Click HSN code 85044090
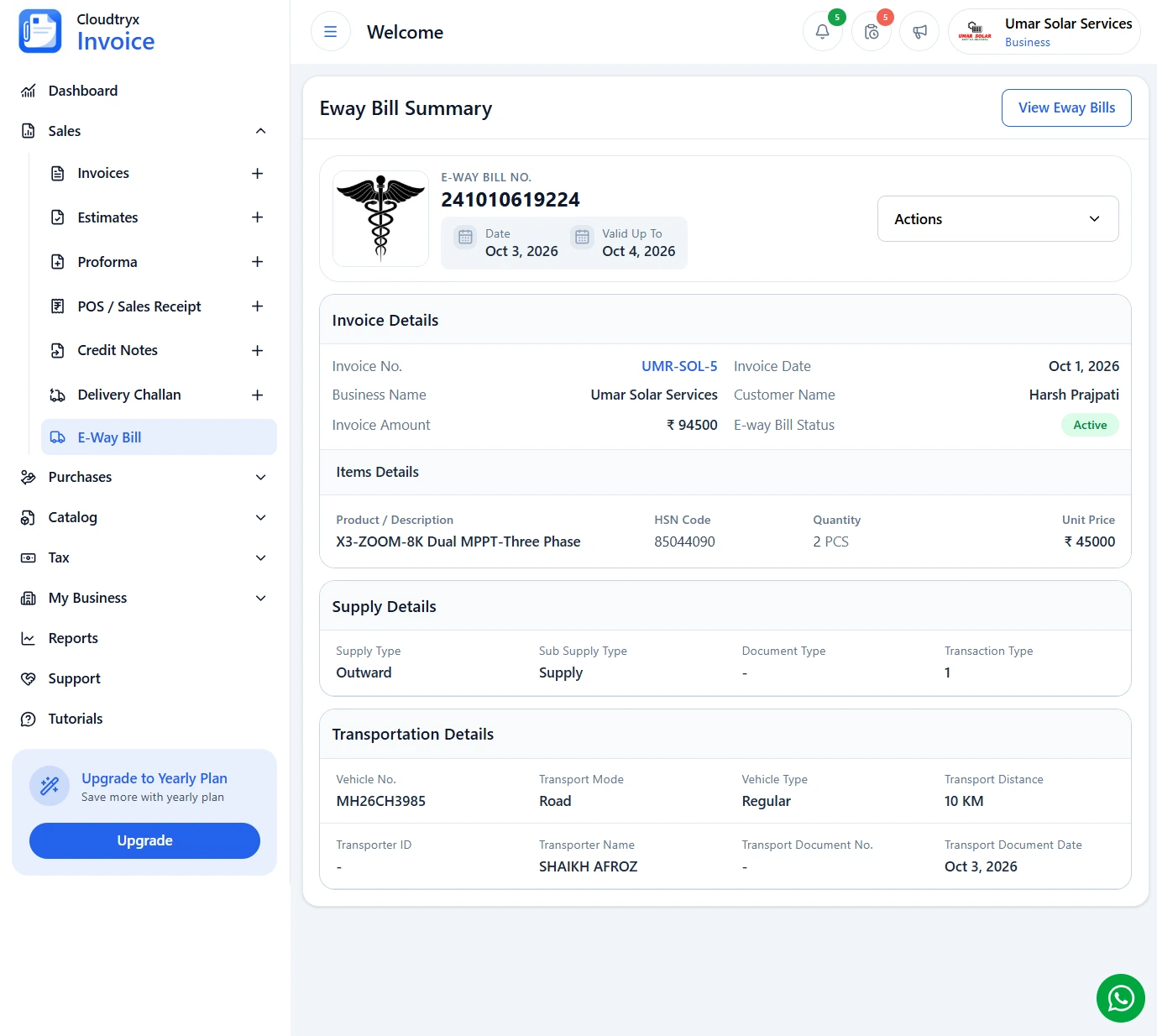 [x=685, y=542]
